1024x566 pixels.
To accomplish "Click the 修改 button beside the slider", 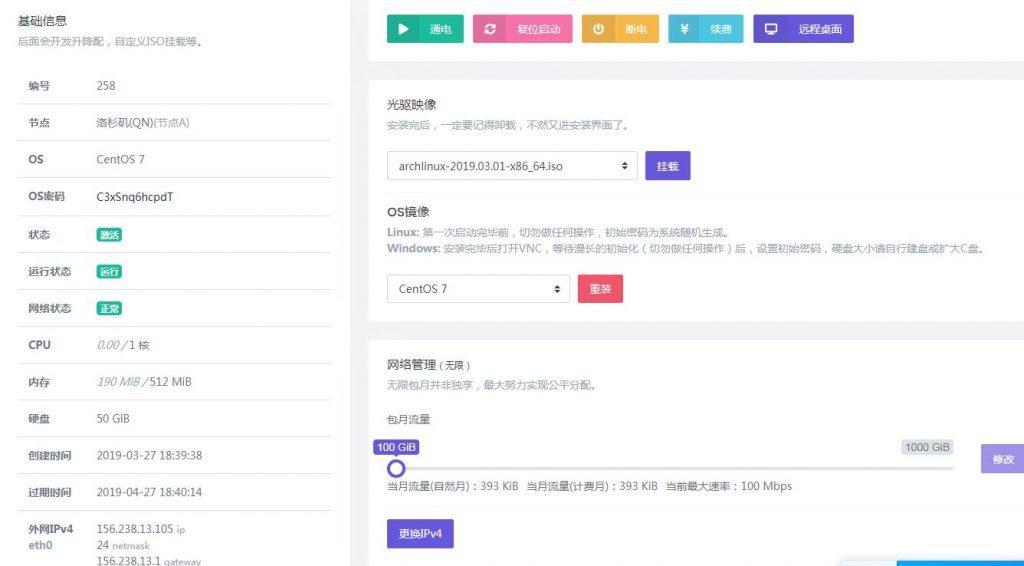I will 1002,459.
